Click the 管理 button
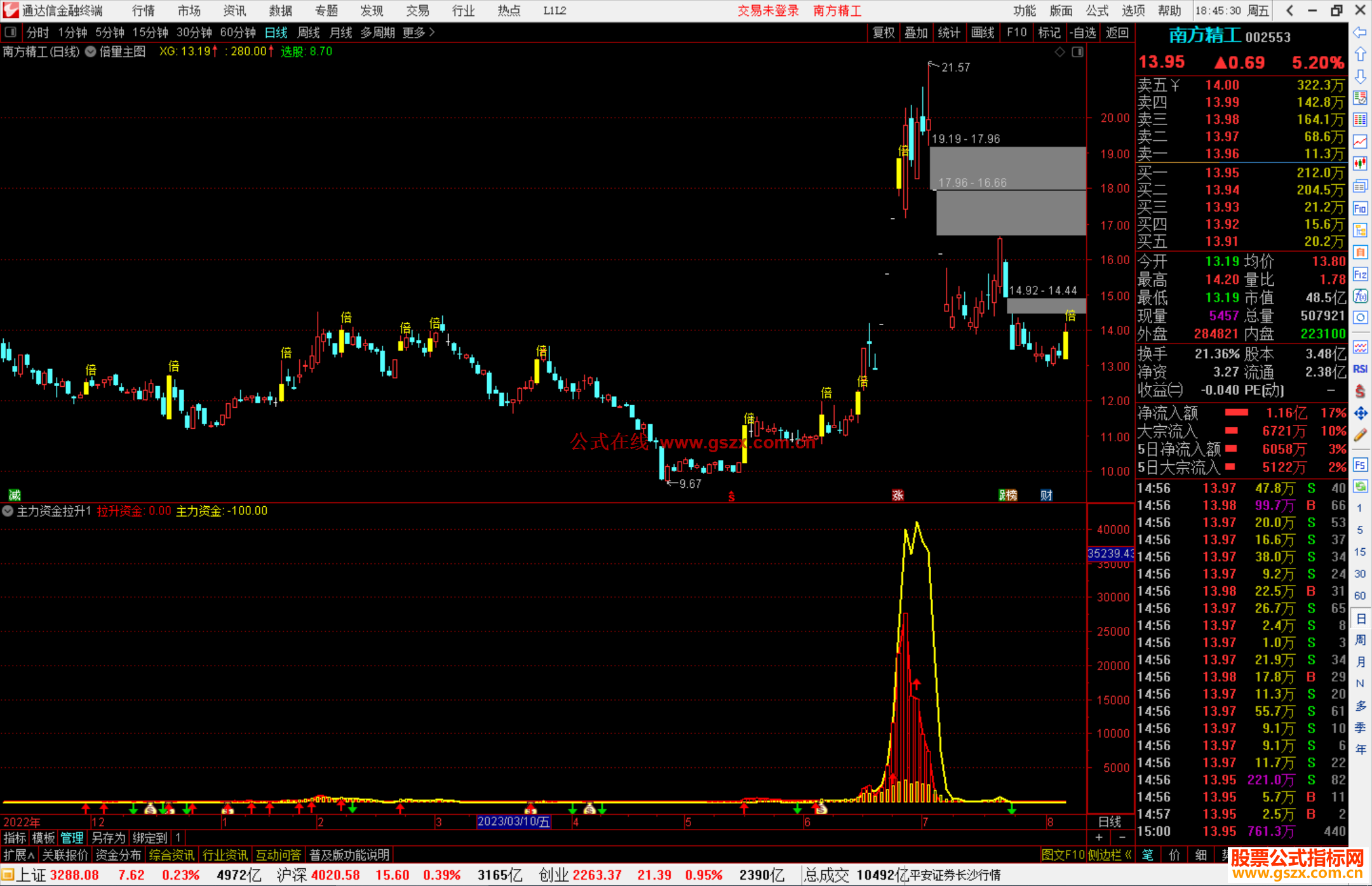1372x886 pixels. pos(72,838)
